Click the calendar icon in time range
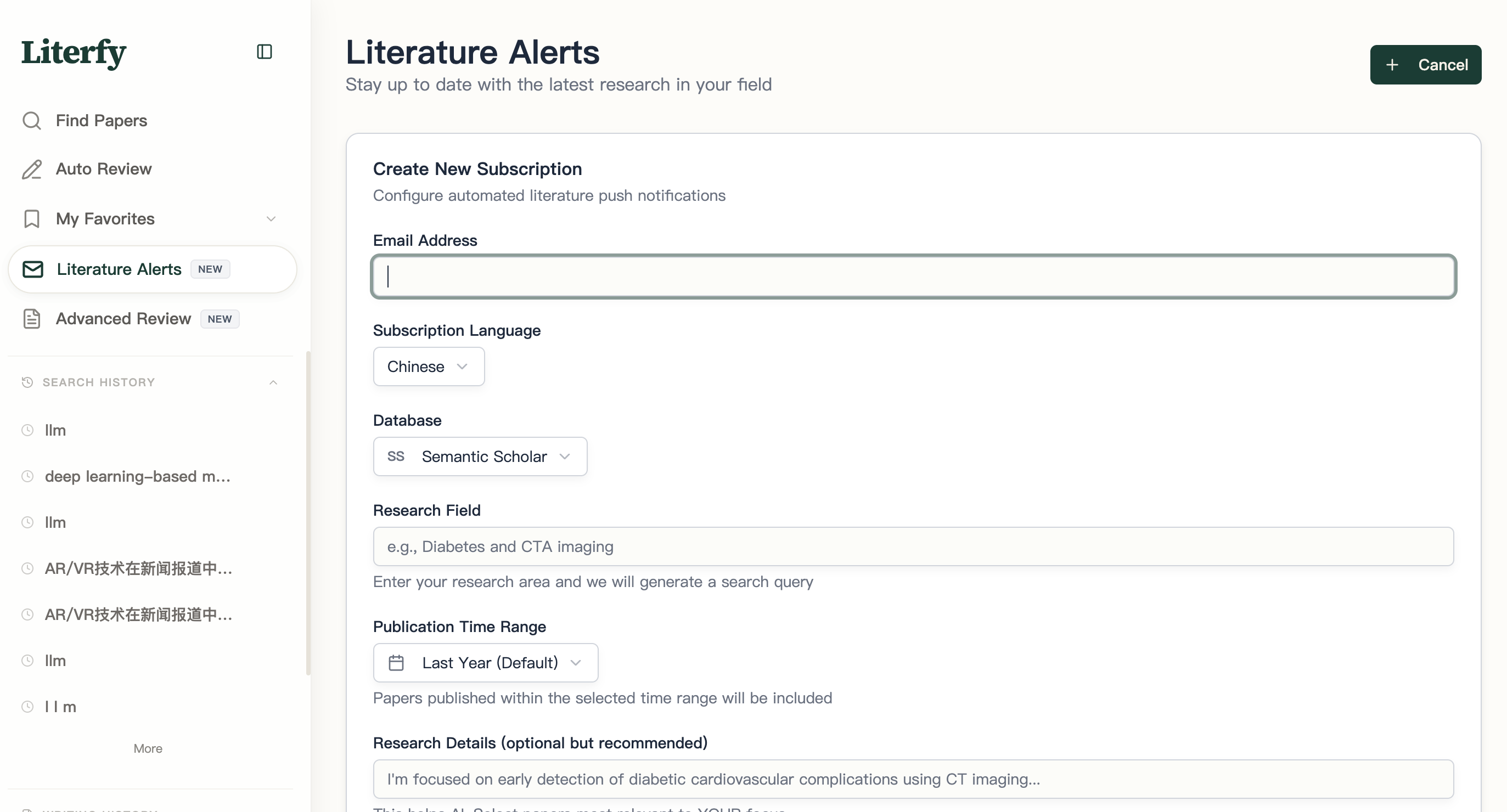This screenshot has height=812, width=1507. click(x=396, y=663)
